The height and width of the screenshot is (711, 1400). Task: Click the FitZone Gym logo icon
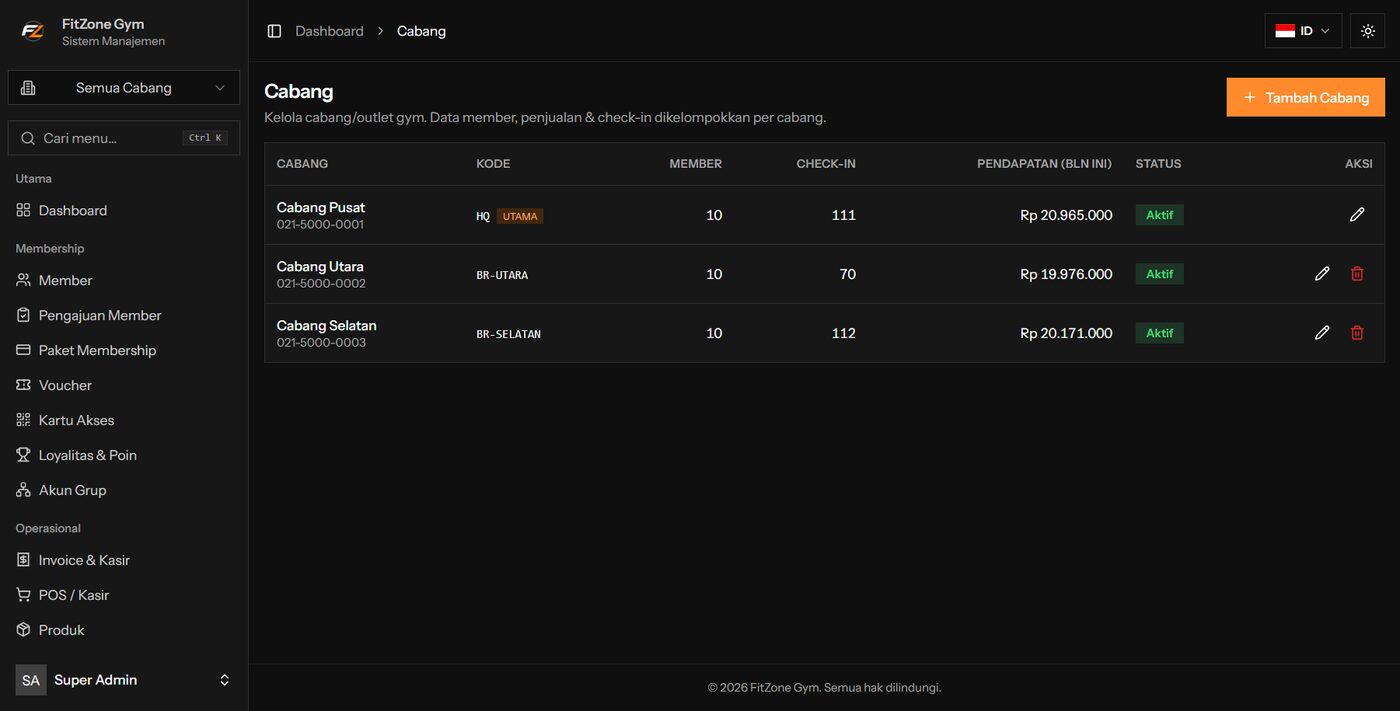[32, 31]
